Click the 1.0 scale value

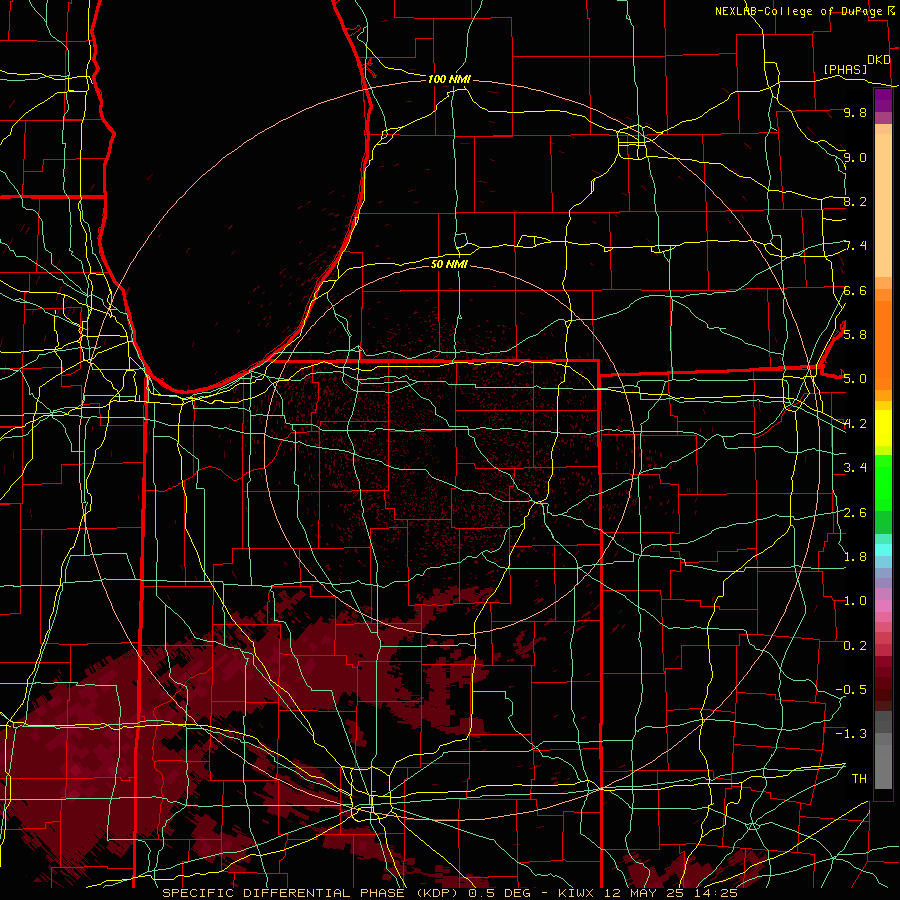click(x=855, y=601)
